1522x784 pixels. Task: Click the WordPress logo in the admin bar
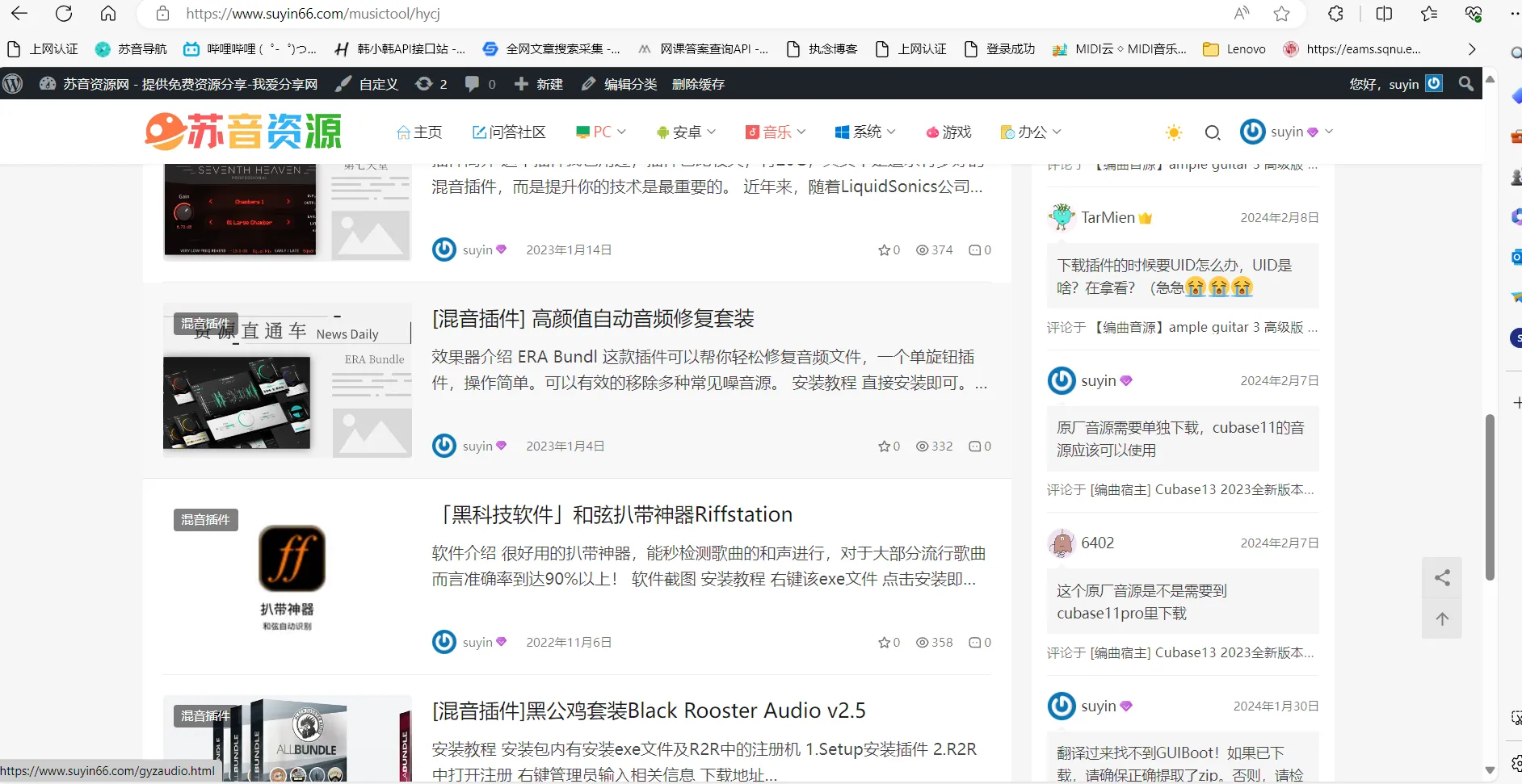(x=13, y=83)
